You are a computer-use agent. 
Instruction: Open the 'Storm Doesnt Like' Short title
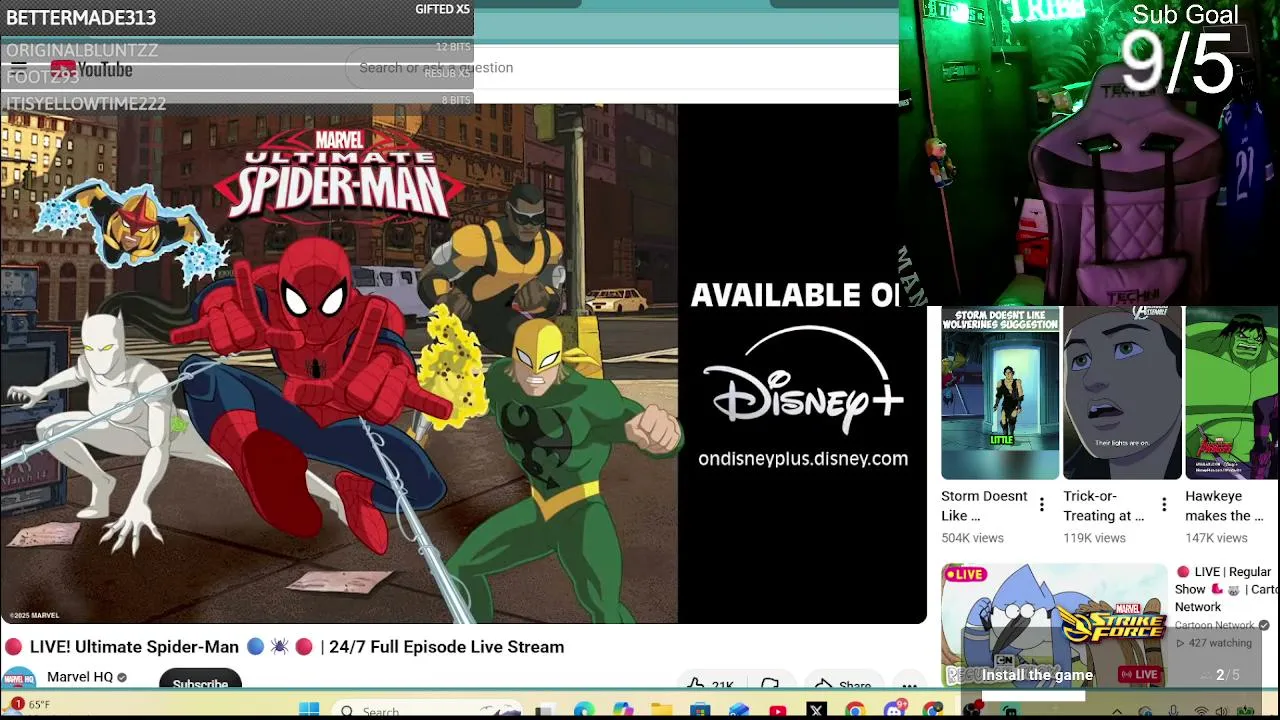point(984,506)
